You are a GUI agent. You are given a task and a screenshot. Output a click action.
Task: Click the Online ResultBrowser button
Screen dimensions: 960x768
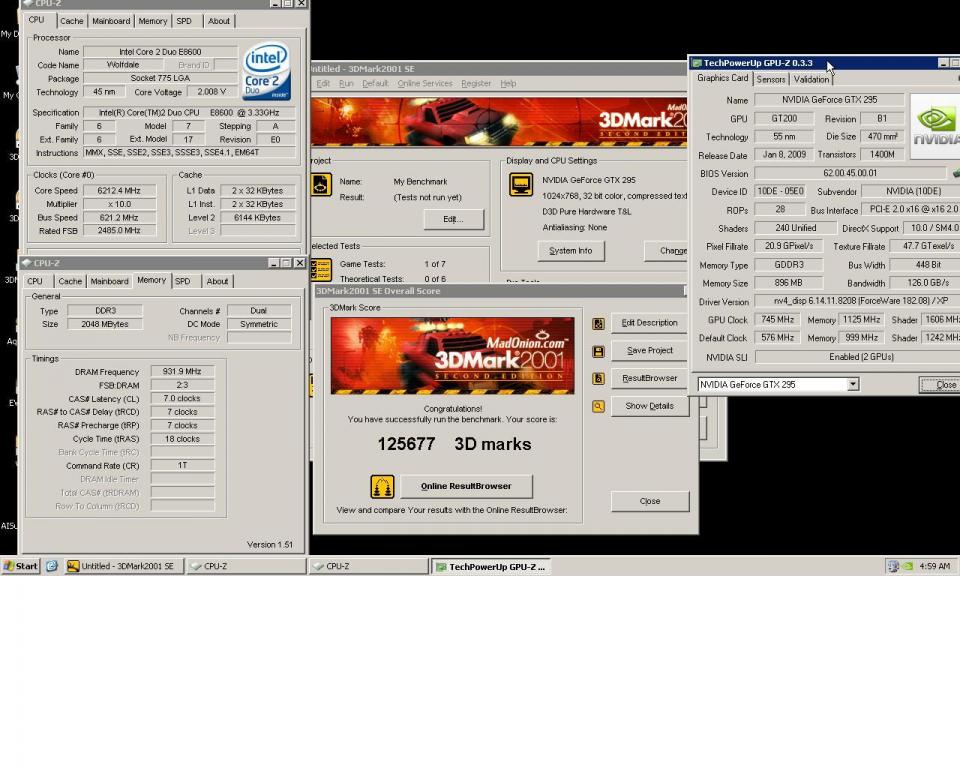[466, 486]
